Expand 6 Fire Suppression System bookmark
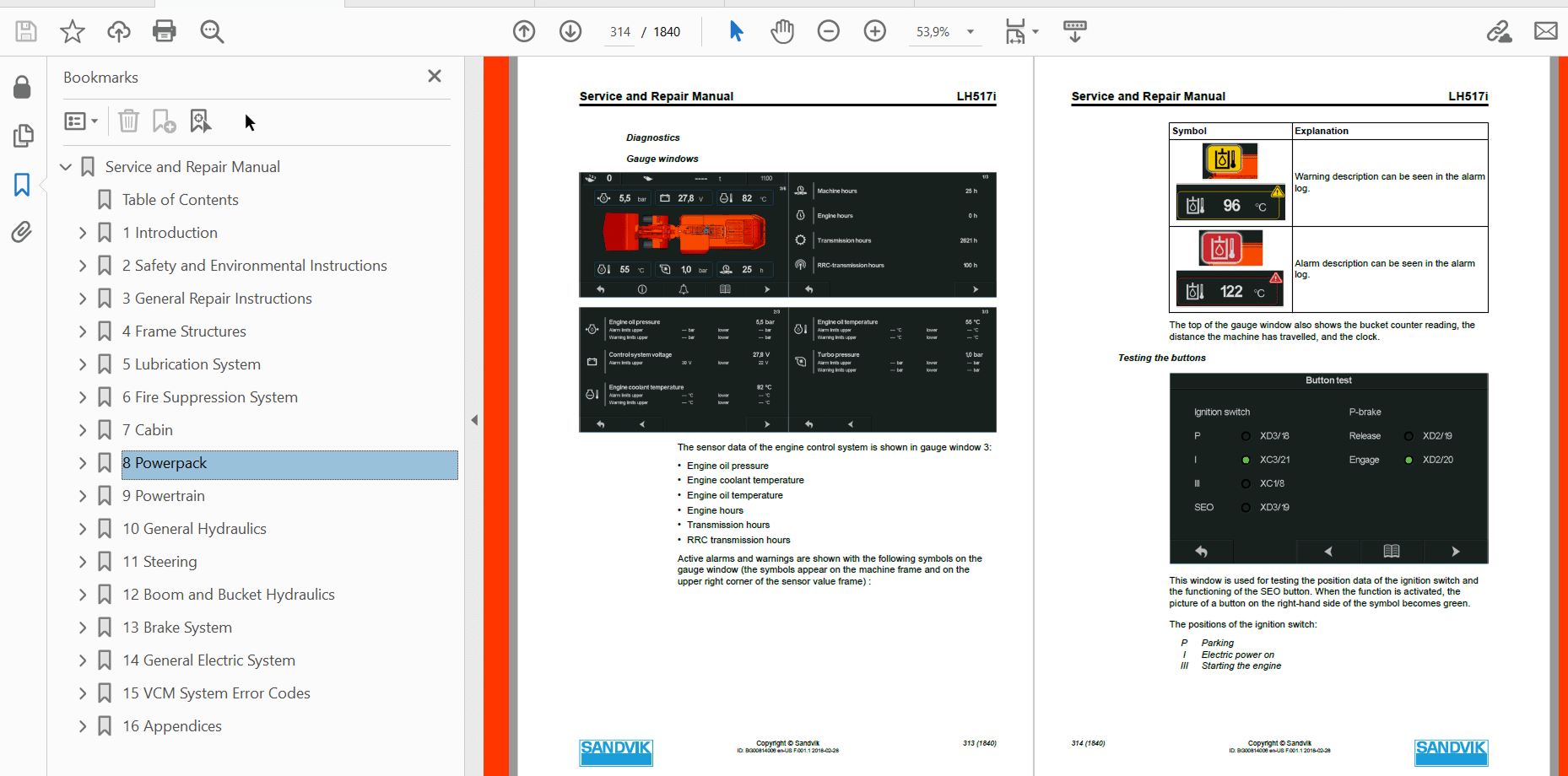The width and height of the screenshot is (1568, 776). click(83, 397)
